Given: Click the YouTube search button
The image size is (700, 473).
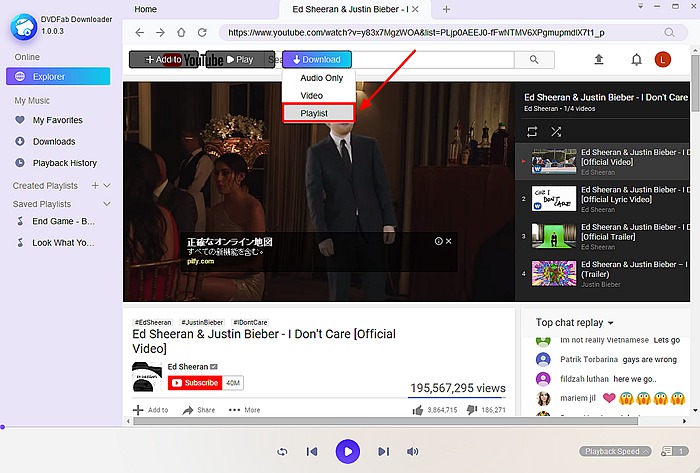Looking at the screenshot, I should pyautogui.click(x=534, y=59).
